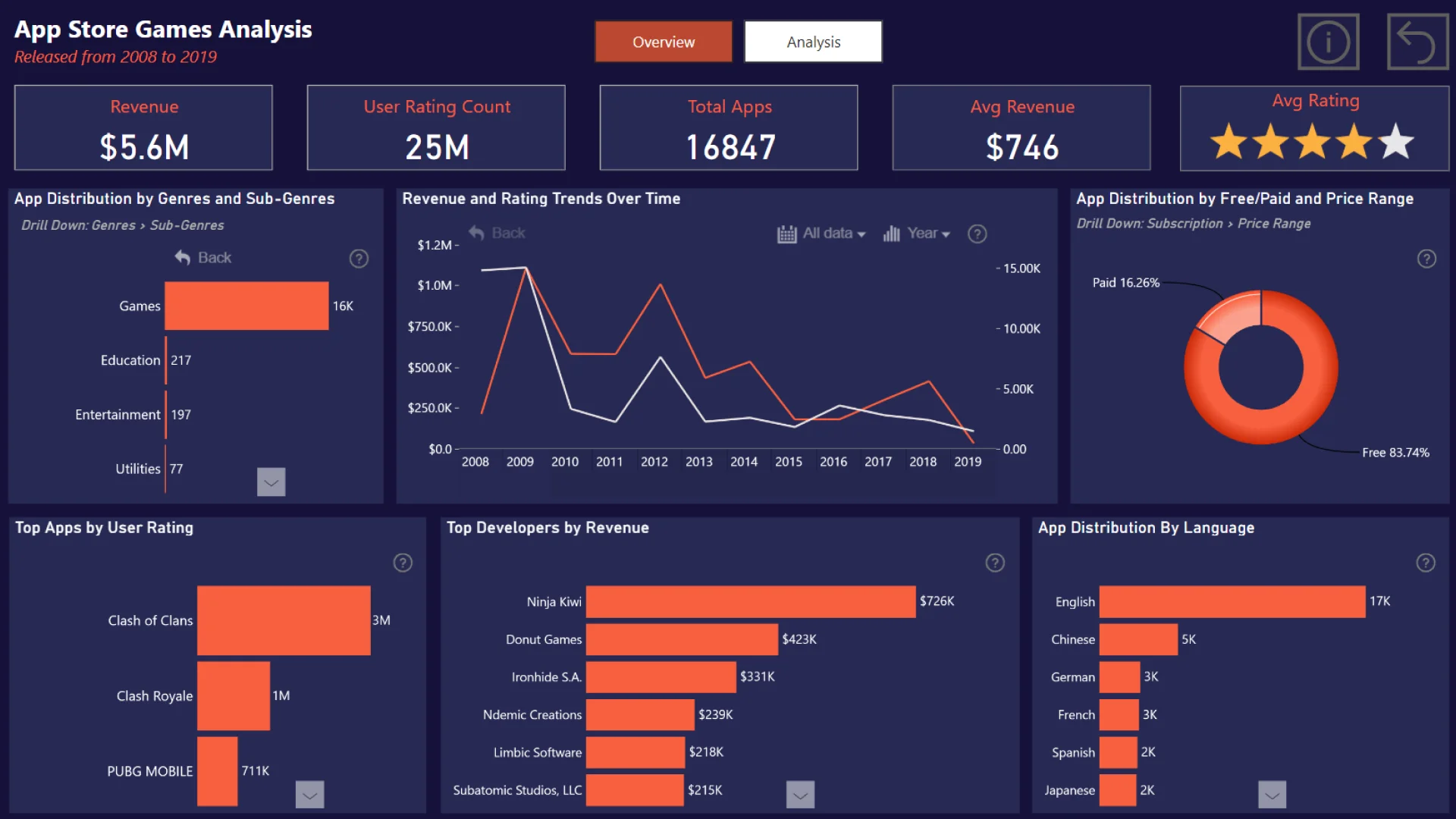The width and height of the screenshot is (1456, 819).
Task: Open help for Revenue and Rating Trends
Action: coord(977,234)
